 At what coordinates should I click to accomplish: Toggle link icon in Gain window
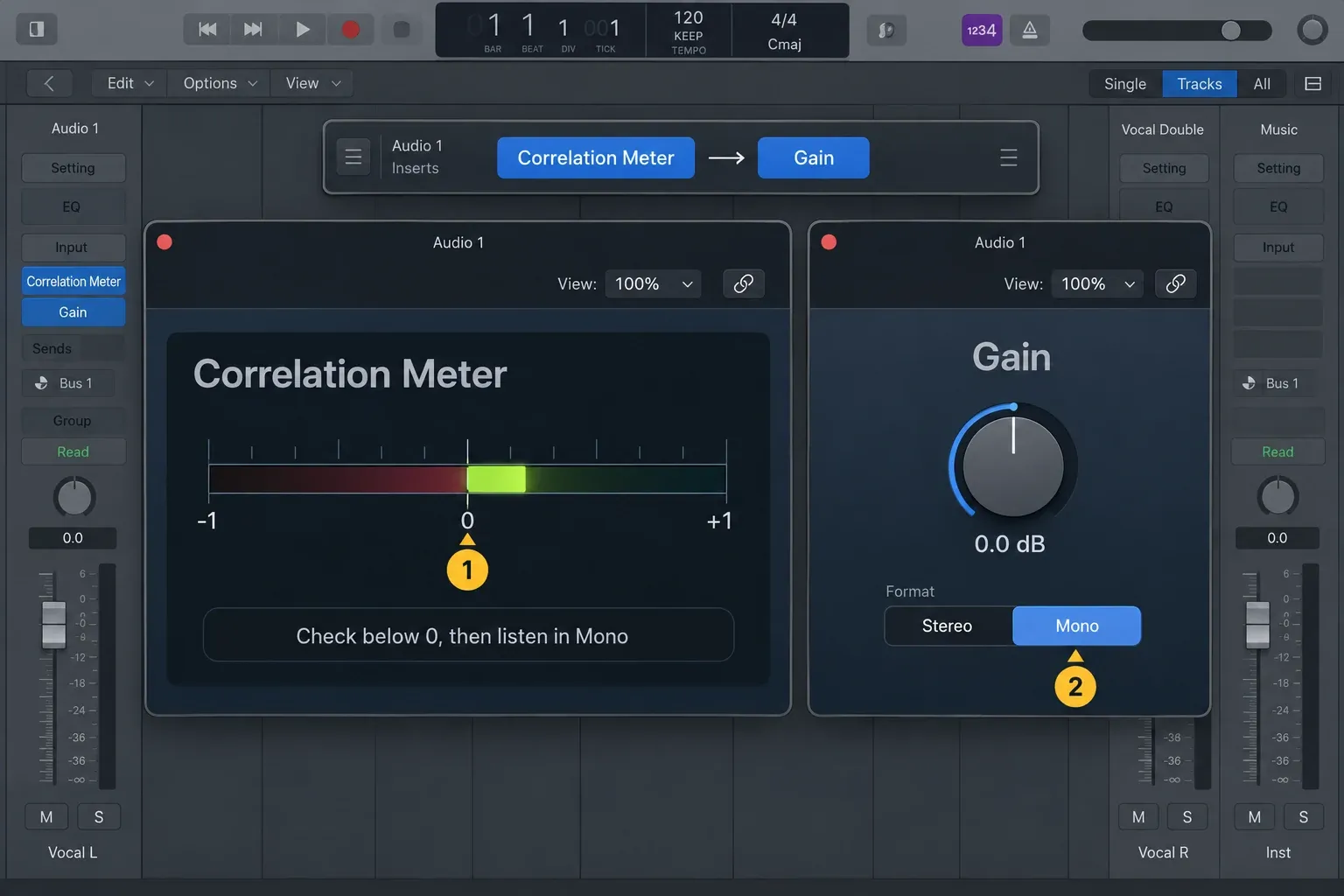(1176, 283)
